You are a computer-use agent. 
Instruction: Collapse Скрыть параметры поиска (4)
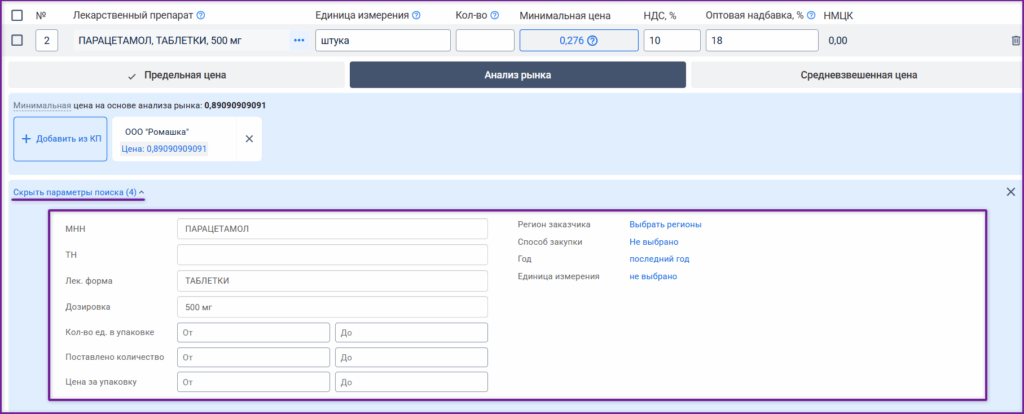pyautogui.click(x=78, y=193)
